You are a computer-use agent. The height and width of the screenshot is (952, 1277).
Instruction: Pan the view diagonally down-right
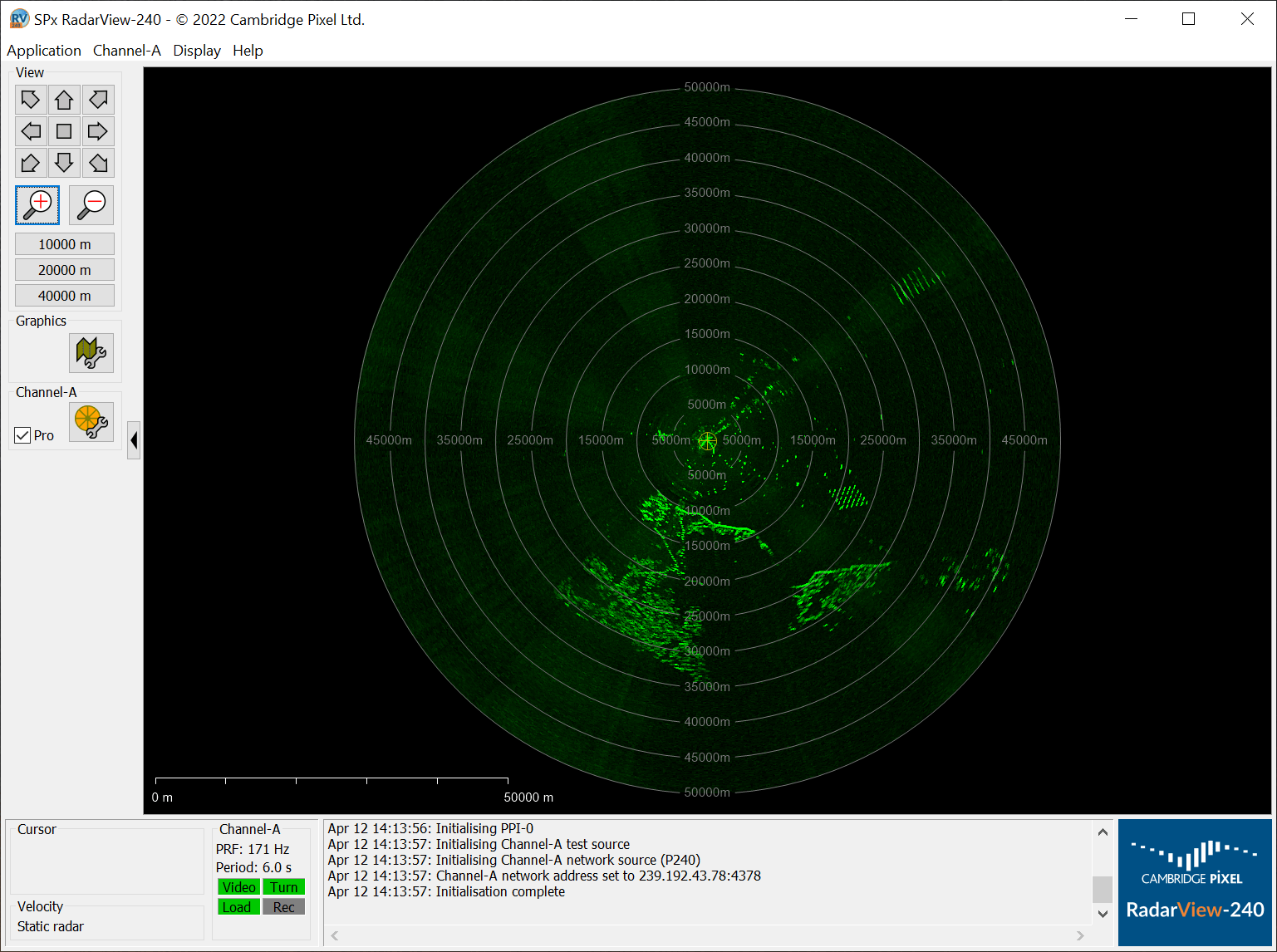click(x=98, y=162)
